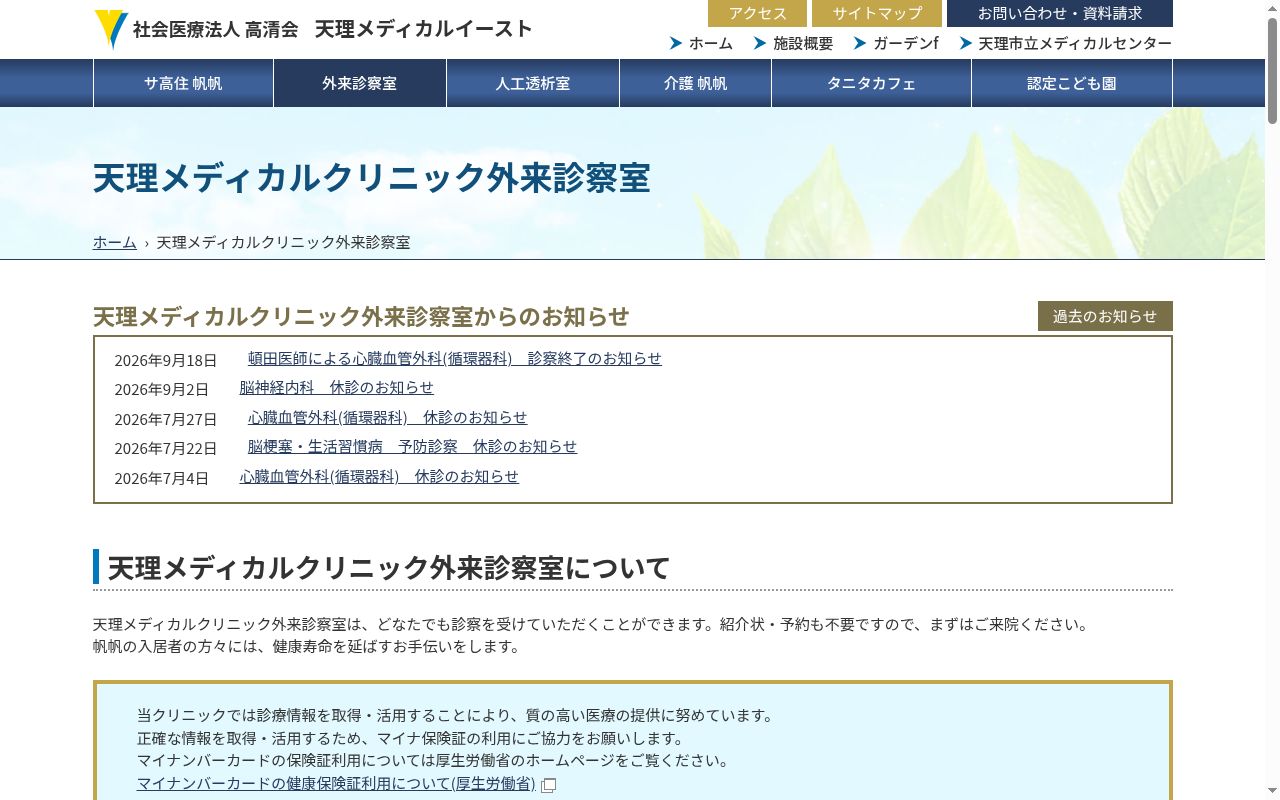Open 過去のお知らせ button

(x=1105, y=316)
